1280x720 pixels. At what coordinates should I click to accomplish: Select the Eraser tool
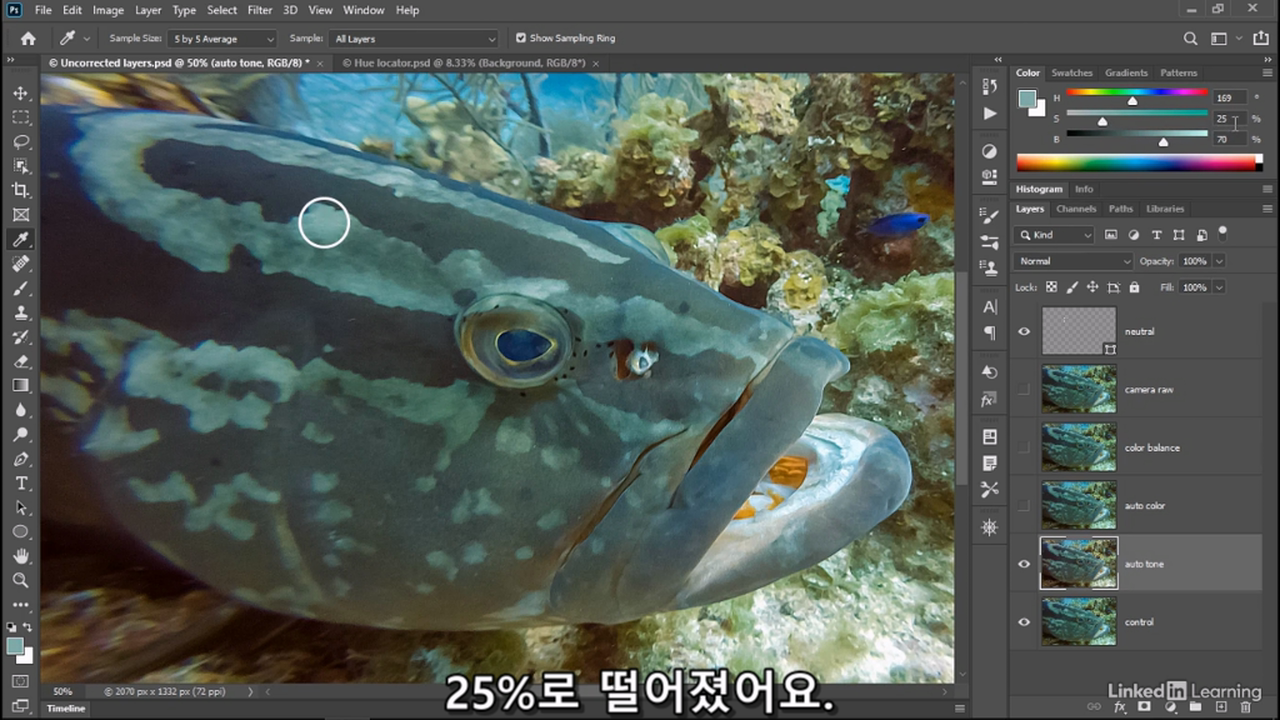tap(20, 361)
